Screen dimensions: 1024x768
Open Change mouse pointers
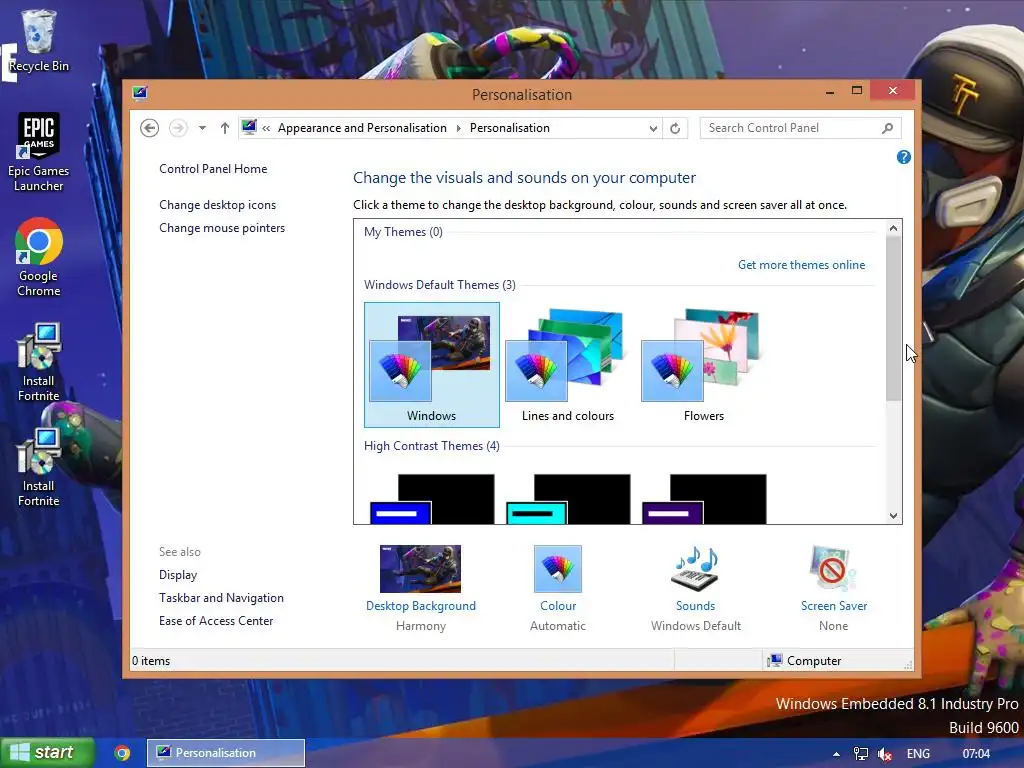[x=222, y=228]
